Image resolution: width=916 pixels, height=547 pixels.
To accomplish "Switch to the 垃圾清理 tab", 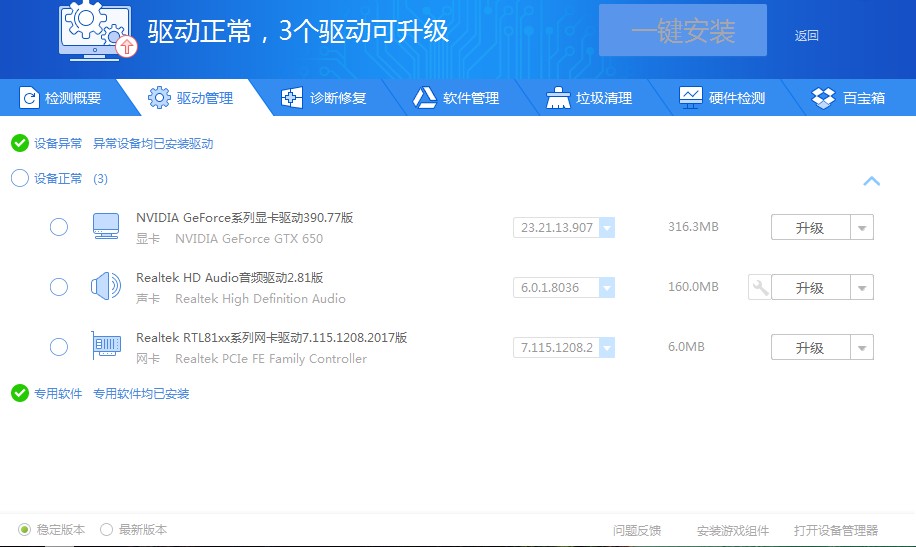I will point(590,98).
